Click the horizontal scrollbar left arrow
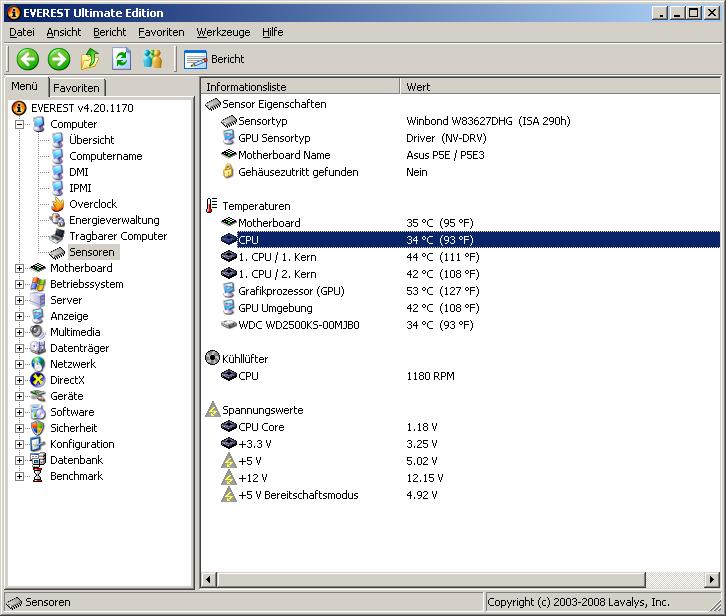Viewport: 726px width, 616px height. tap(208, 579)
